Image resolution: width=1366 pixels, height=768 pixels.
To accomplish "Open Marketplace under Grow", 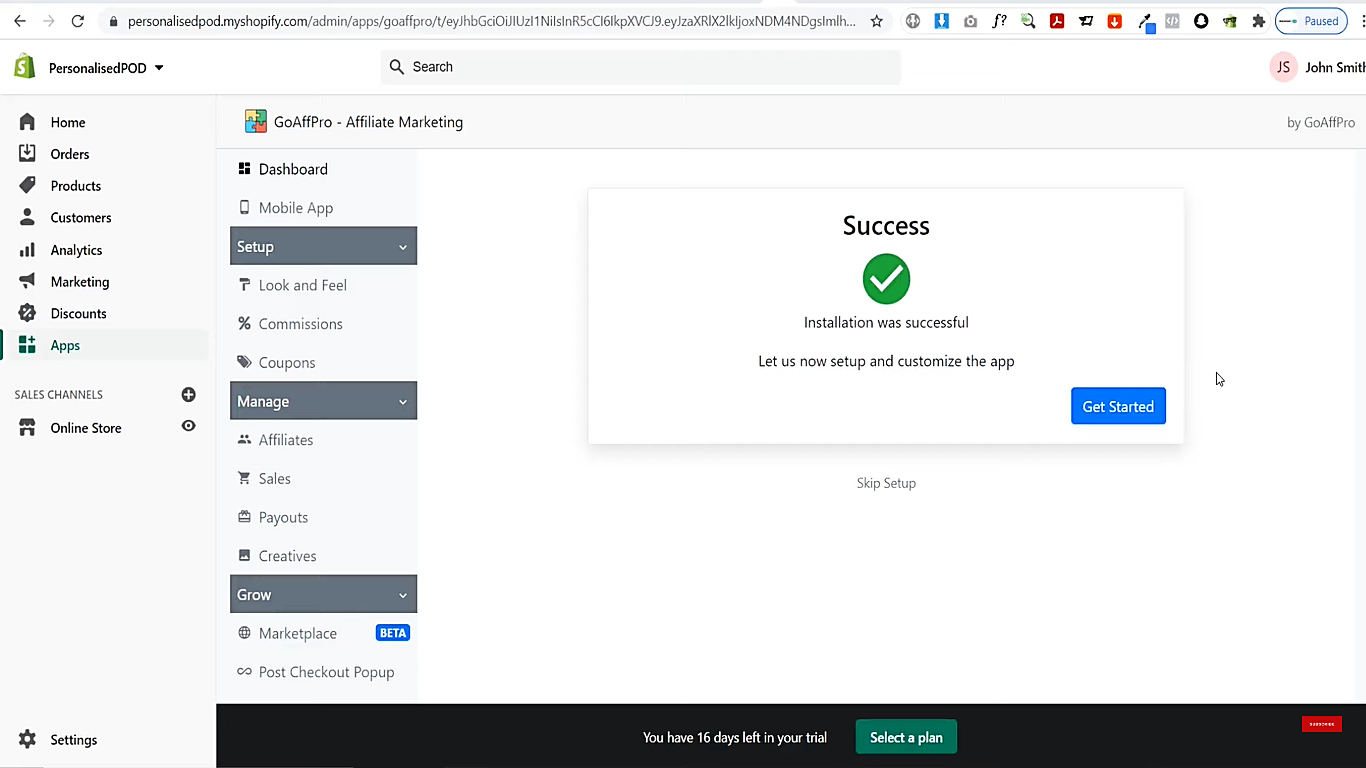I will tap(298, 633).
